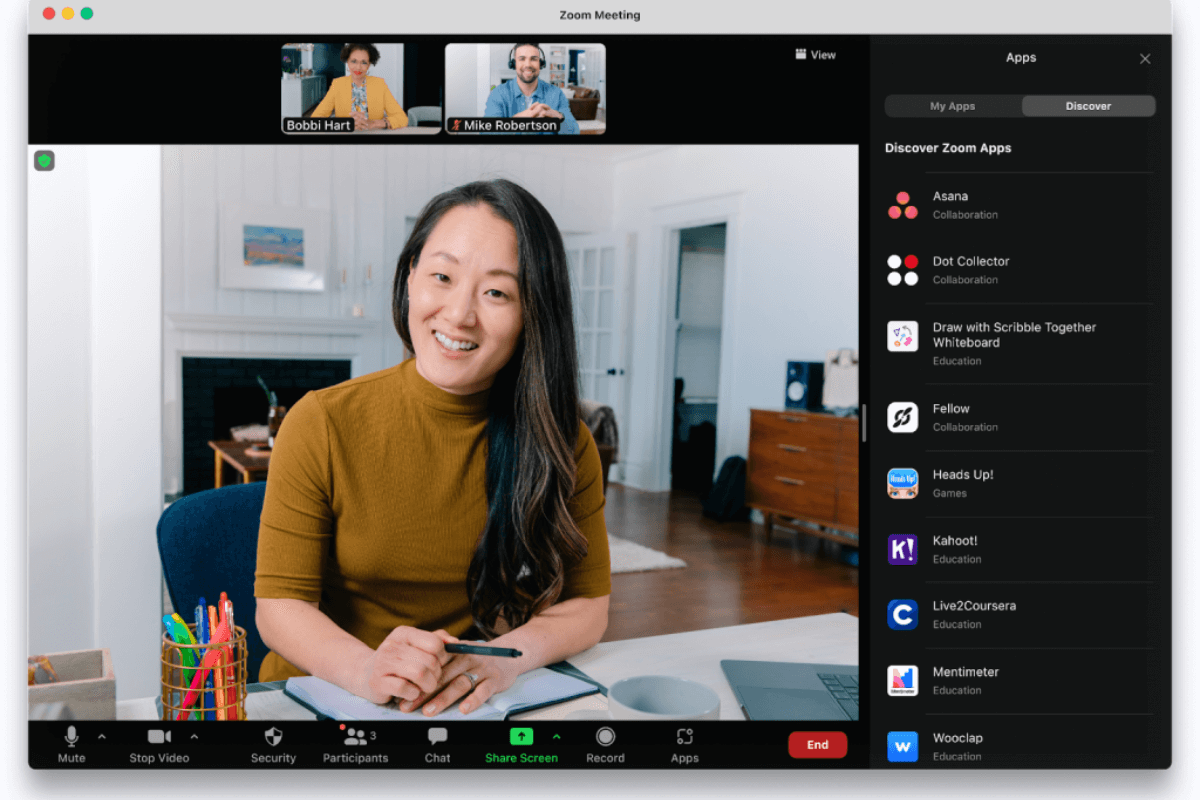Expand audio options next to Mute
Image resolution: width=1200 pixels, height=800 pixels.
(x=101, y=736)
